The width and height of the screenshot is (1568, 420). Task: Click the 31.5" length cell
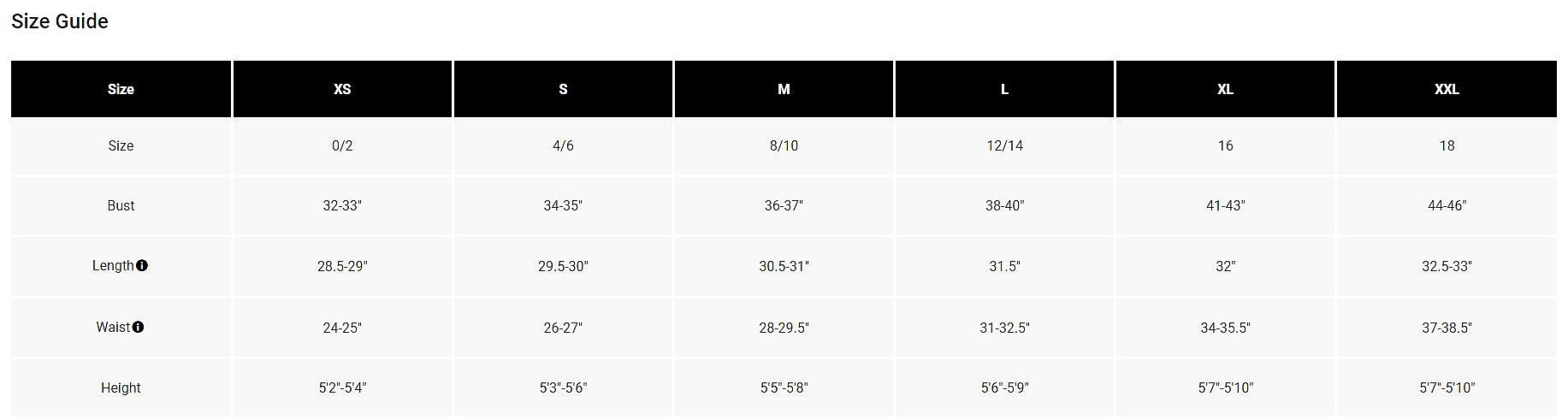pyautogui.click(x=1004, y=266)
